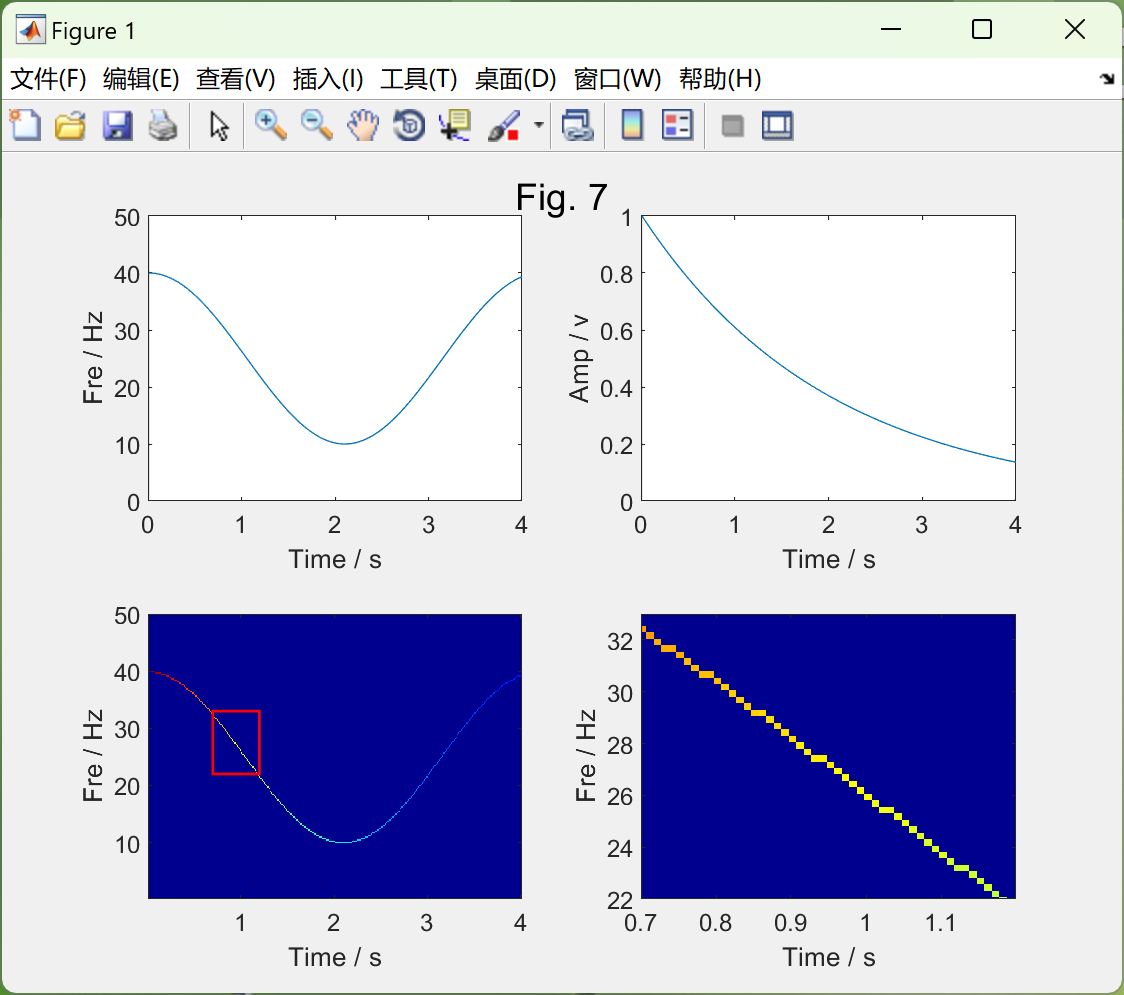Click the Link Plot icon

(578, 125)
